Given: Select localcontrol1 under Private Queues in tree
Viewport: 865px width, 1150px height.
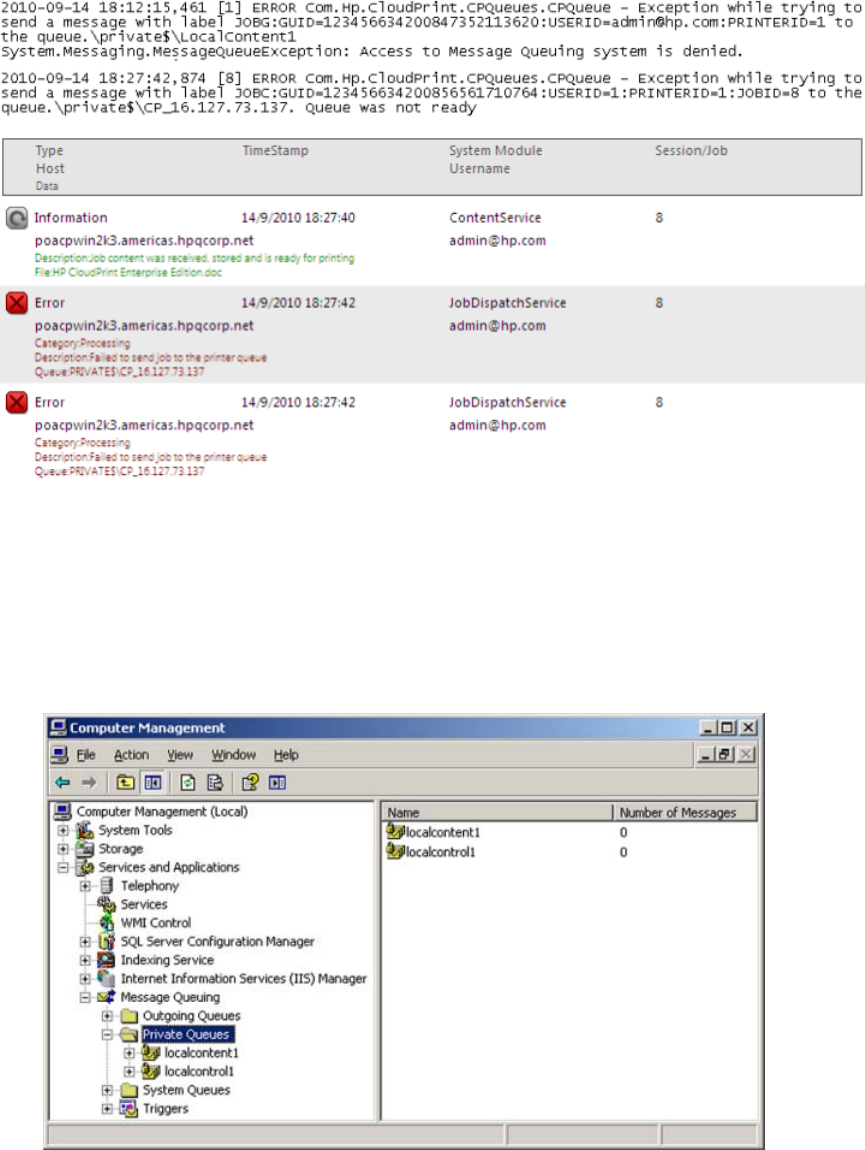Looking at the screenshot, I should (199, 1072).
